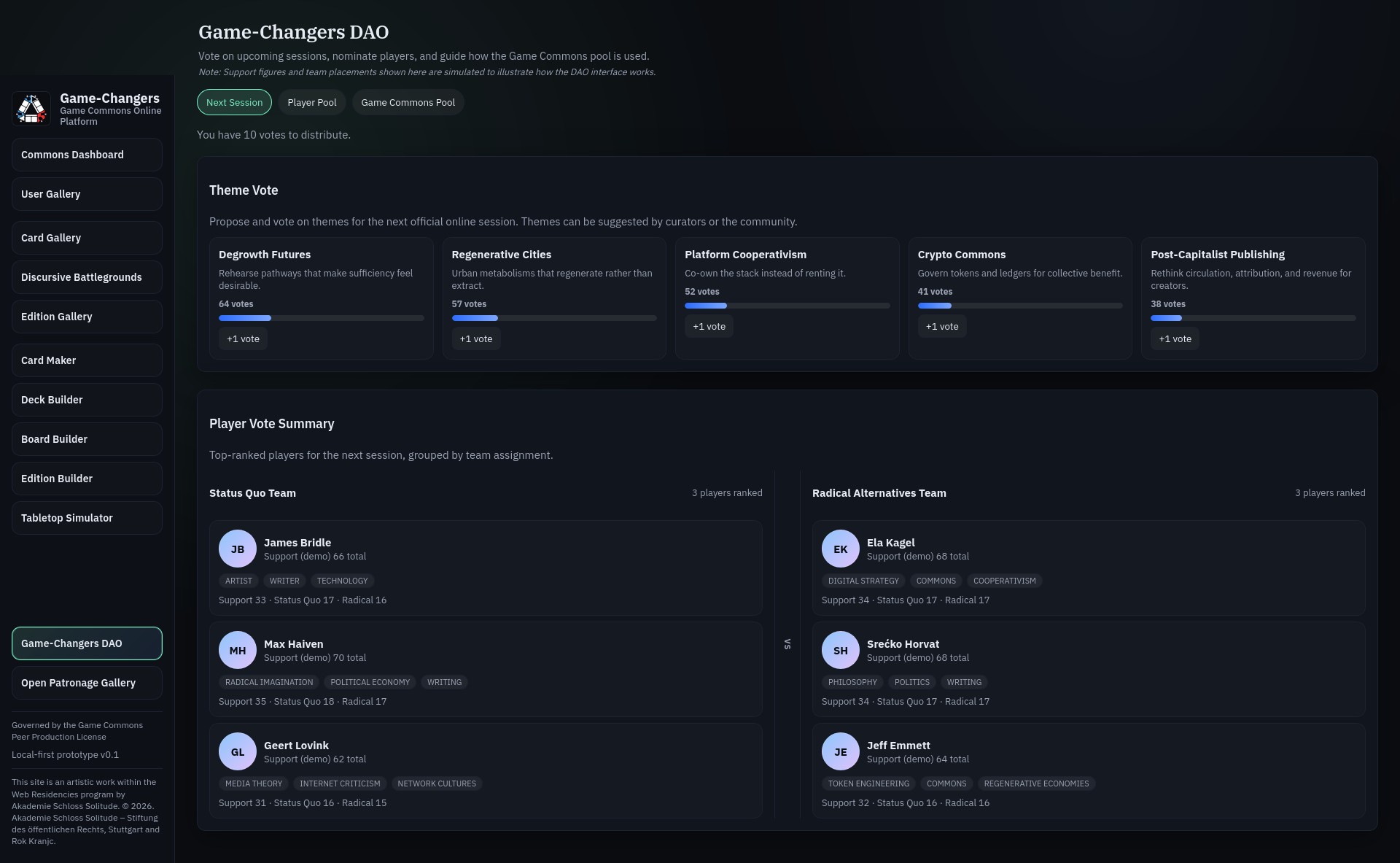Vote +1 for Platform Cooperativism
Screen dimensions: 1400x863
(x=709, y=326)
